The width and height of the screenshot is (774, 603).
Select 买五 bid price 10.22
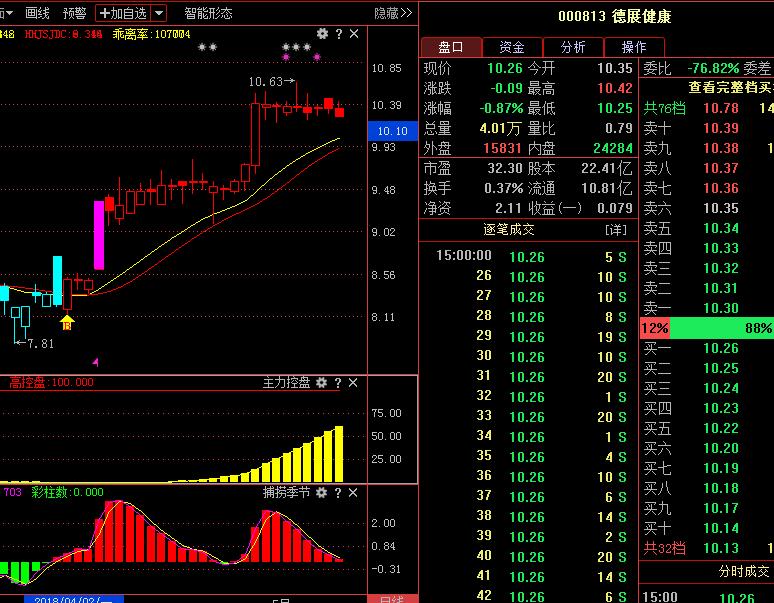[721, 428]
